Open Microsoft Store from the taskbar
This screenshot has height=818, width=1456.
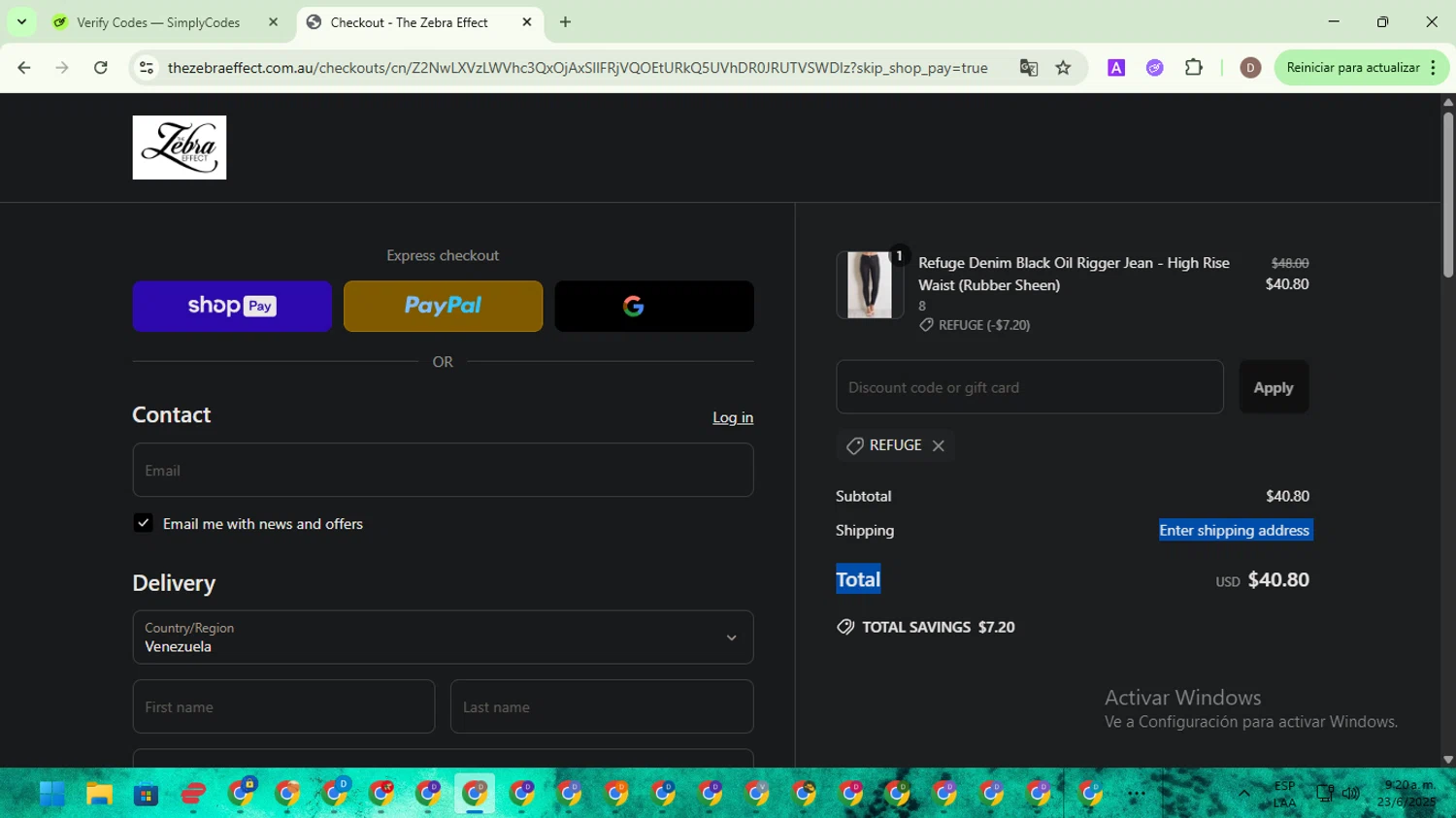[x=146, y=795]
